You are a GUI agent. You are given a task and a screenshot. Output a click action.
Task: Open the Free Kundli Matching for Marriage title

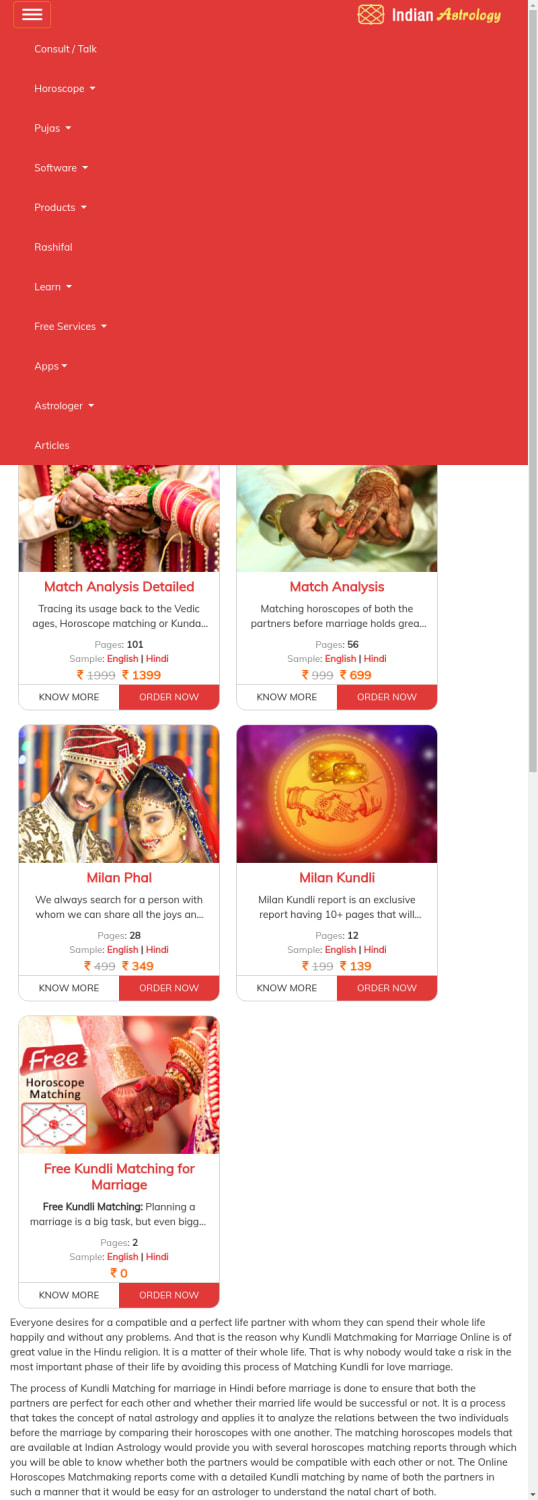coord(119,1176)
